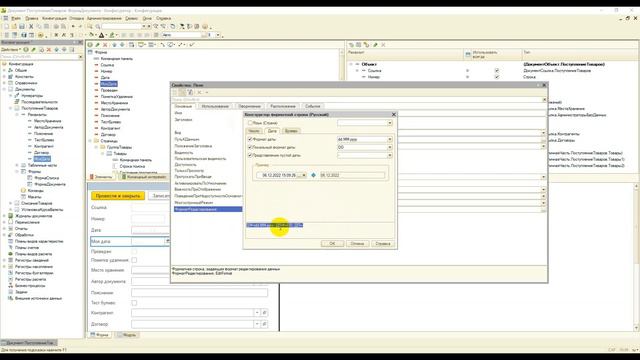640x360 pixels.
Task: Open the Язык (Страна) dropdown list
Action: (390, 123)
